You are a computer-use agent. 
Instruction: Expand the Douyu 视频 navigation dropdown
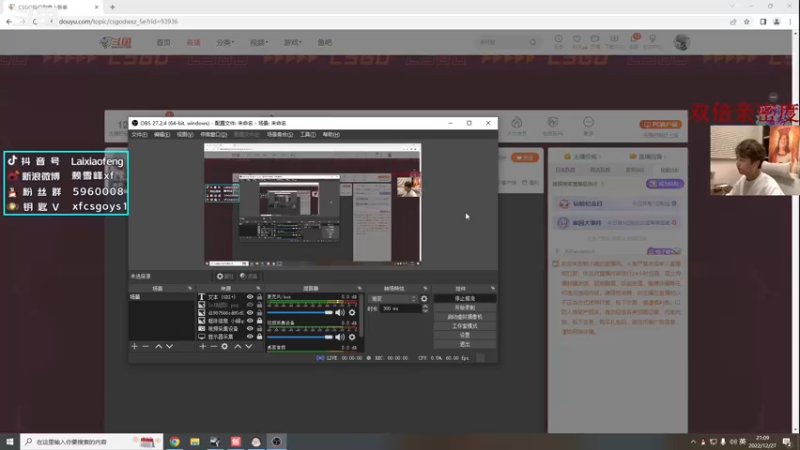(x=259, y=42)
